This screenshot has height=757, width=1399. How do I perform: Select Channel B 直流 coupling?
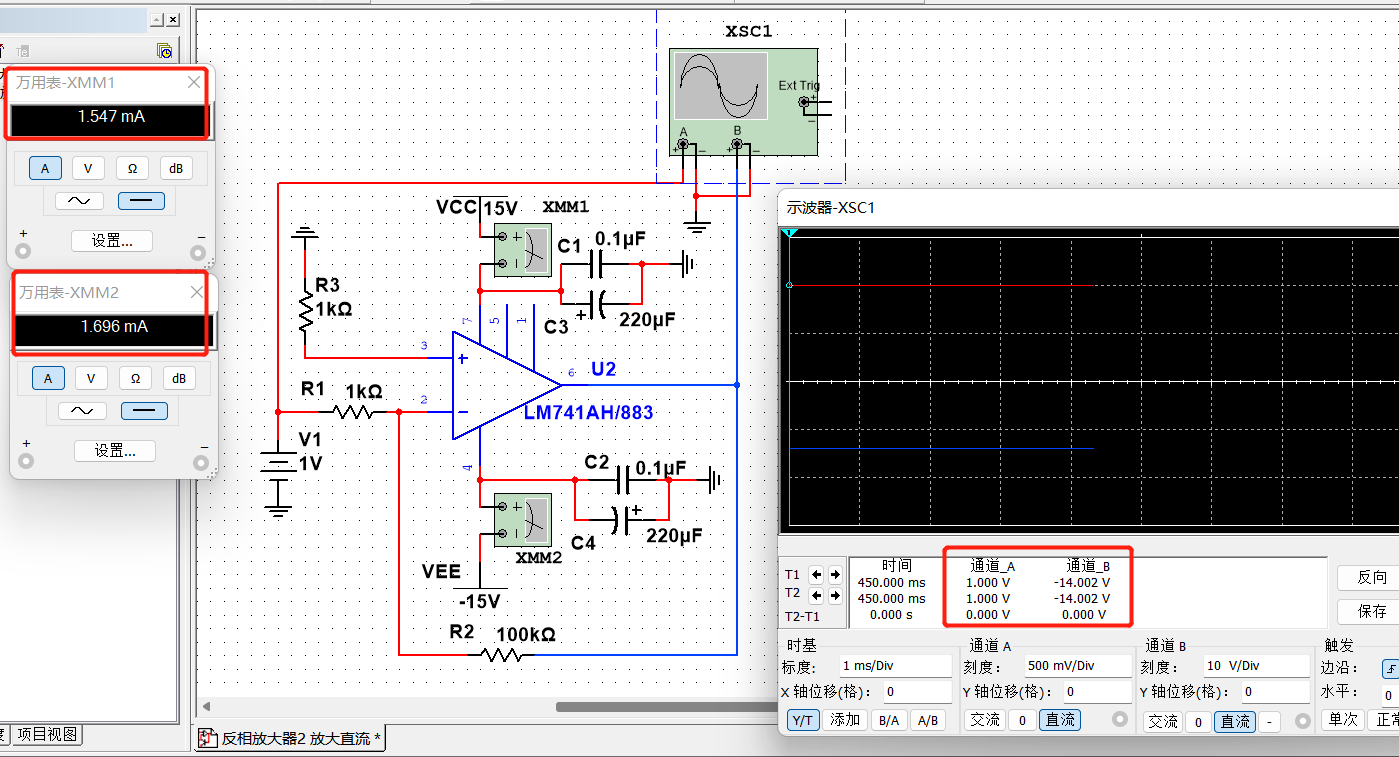(1235, 721)
